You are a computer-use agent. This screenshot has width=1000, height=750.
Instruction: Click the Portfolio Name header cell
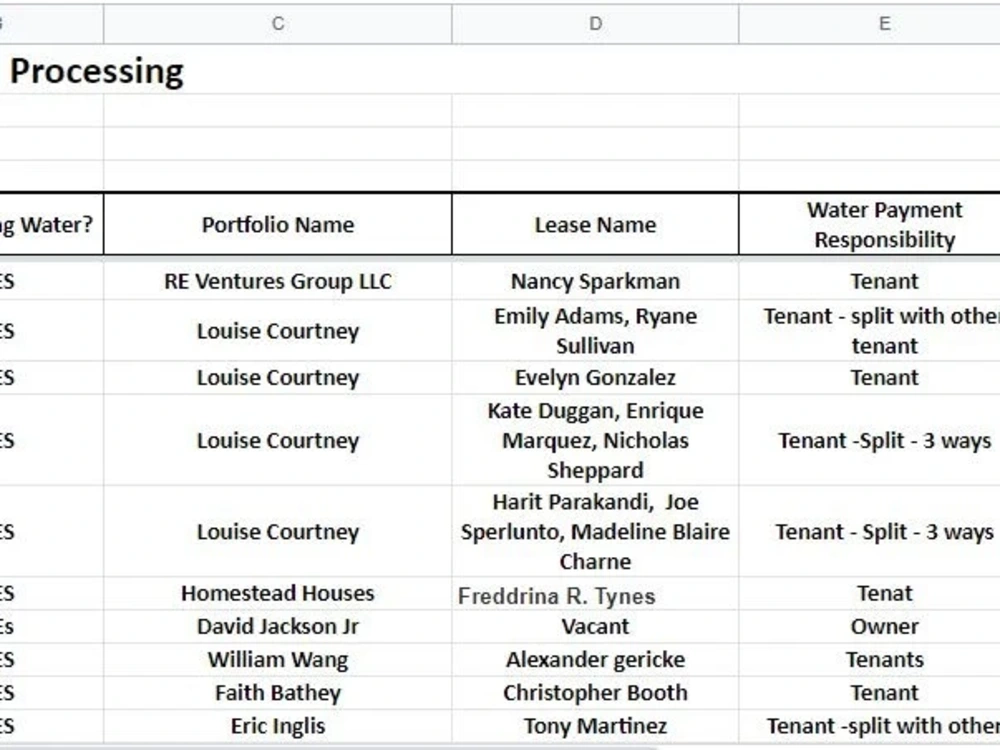tap(277, 224)
